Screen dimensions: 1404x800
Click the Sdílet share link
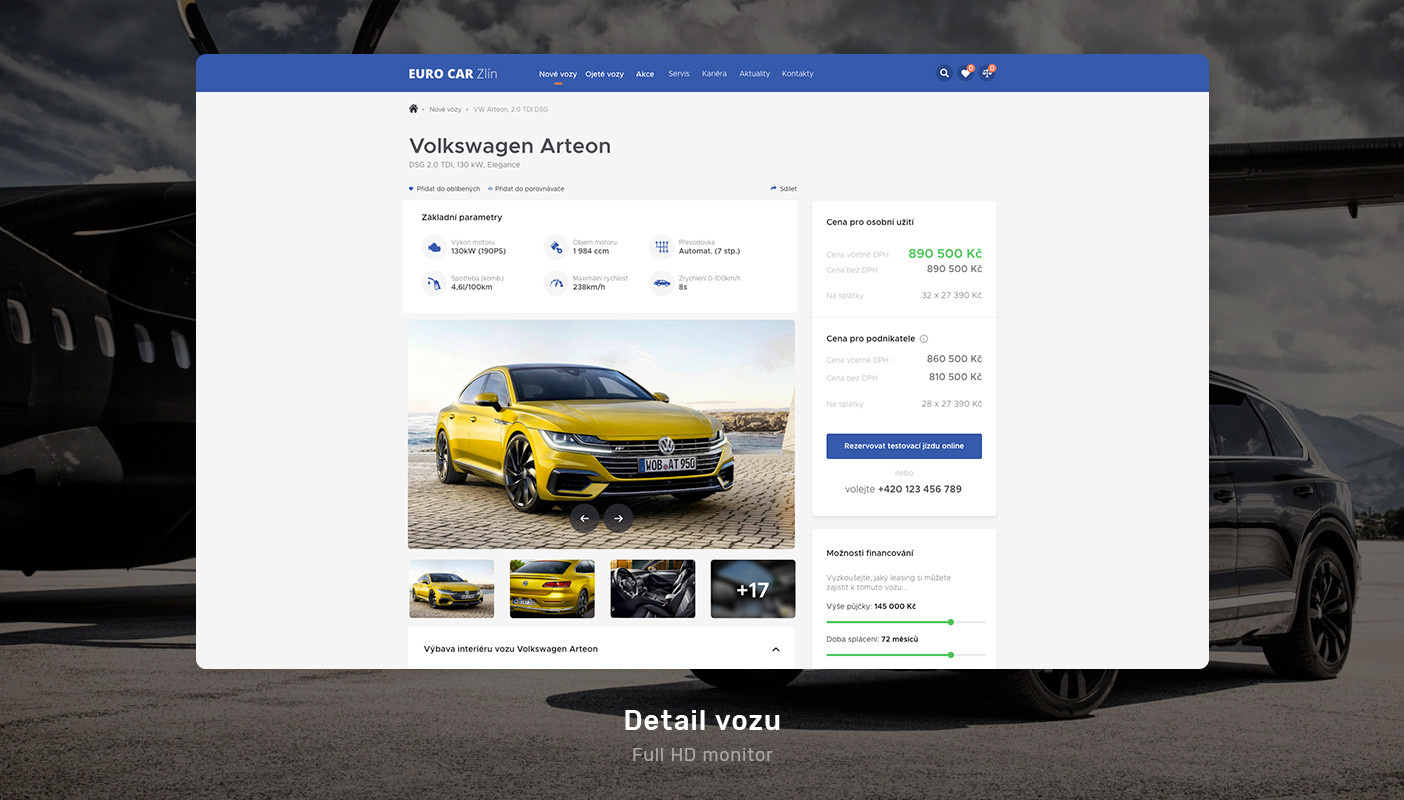click(784, 189)
